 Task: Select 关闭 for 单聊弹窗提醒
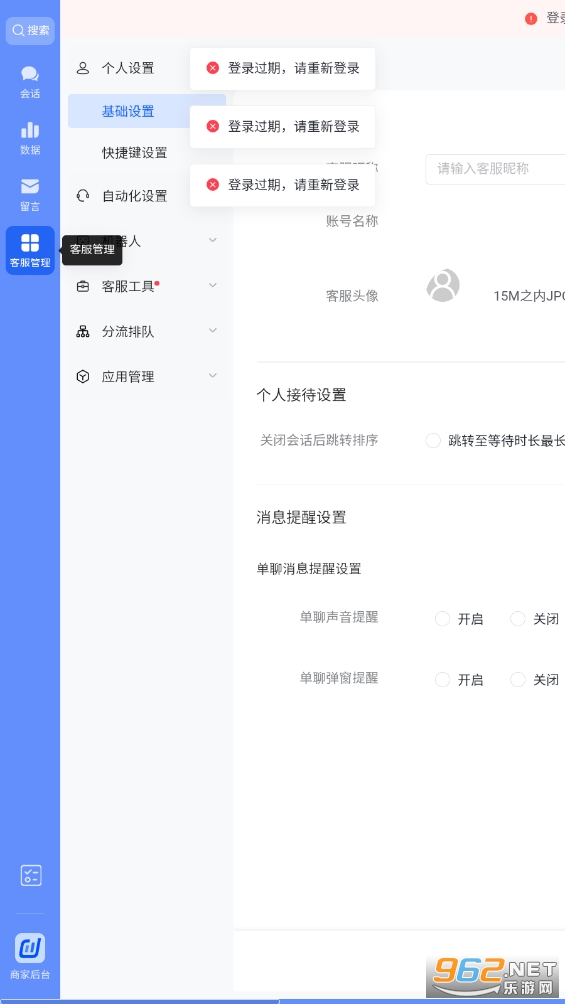518,679
